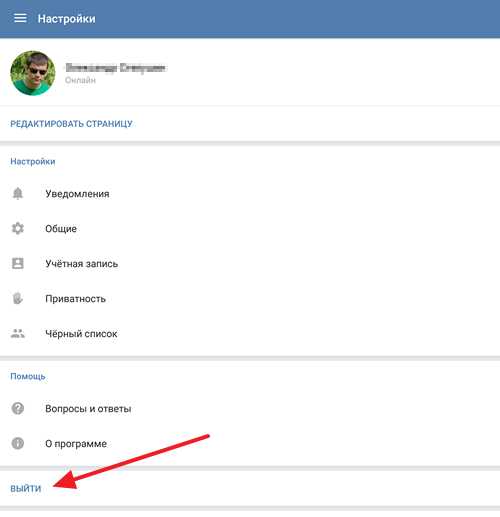The image size is (500, 517).
Task: Click the hand icon beside Приватность
Action: (x=18, y=298)
